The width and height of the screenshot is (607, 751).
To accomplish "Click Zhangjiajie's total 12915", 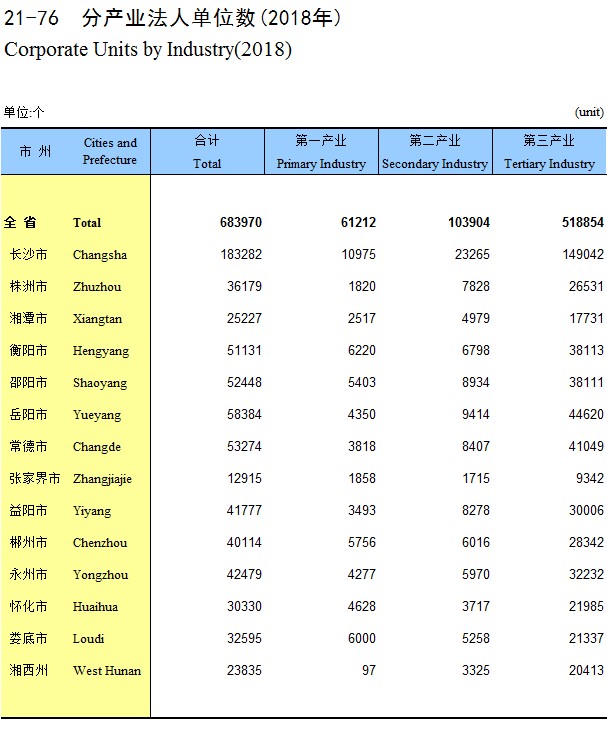I will [244, 478].
